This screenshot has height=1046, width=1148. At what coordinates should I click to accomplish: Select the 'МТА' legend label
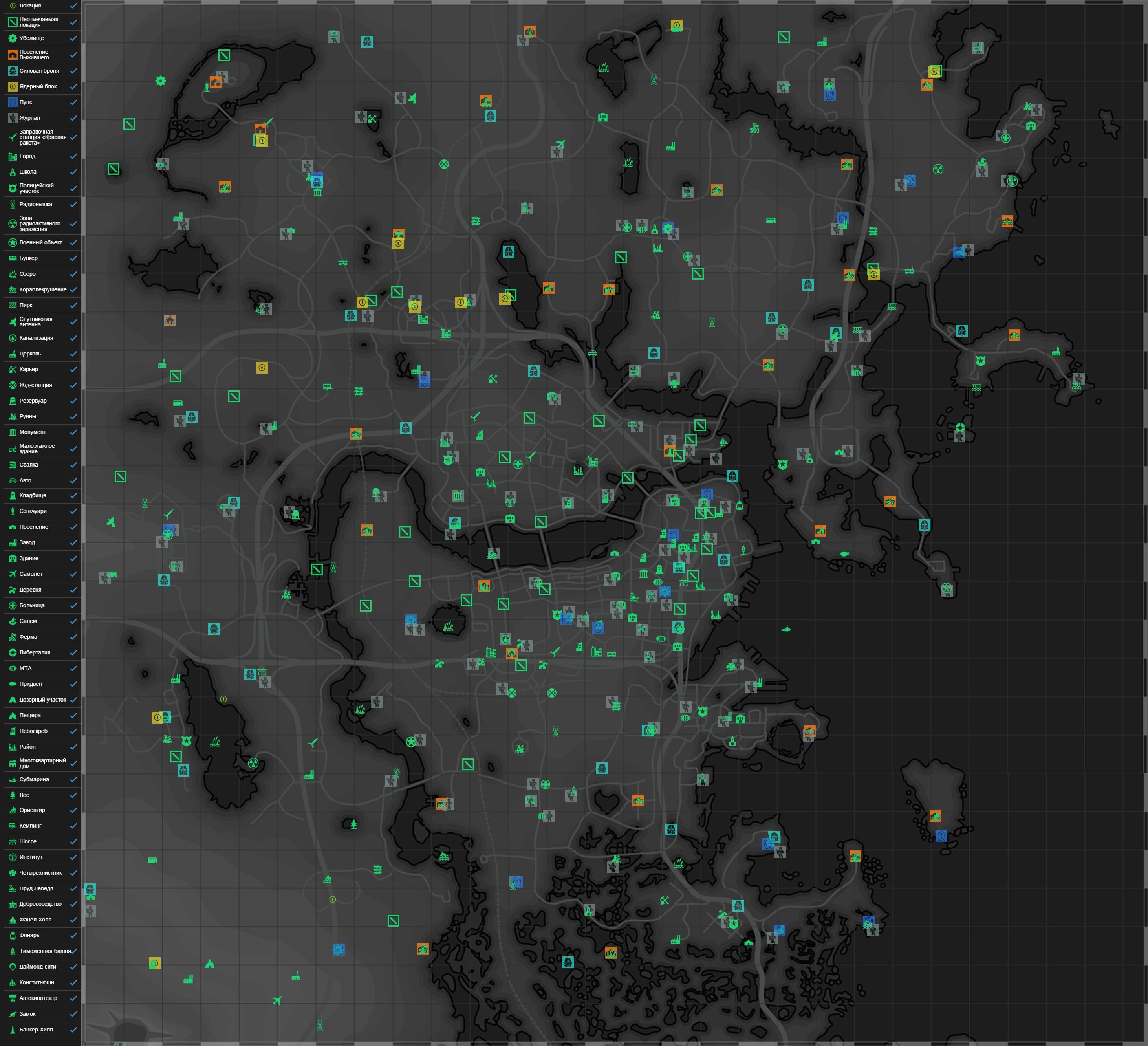(x=26, y=669)
